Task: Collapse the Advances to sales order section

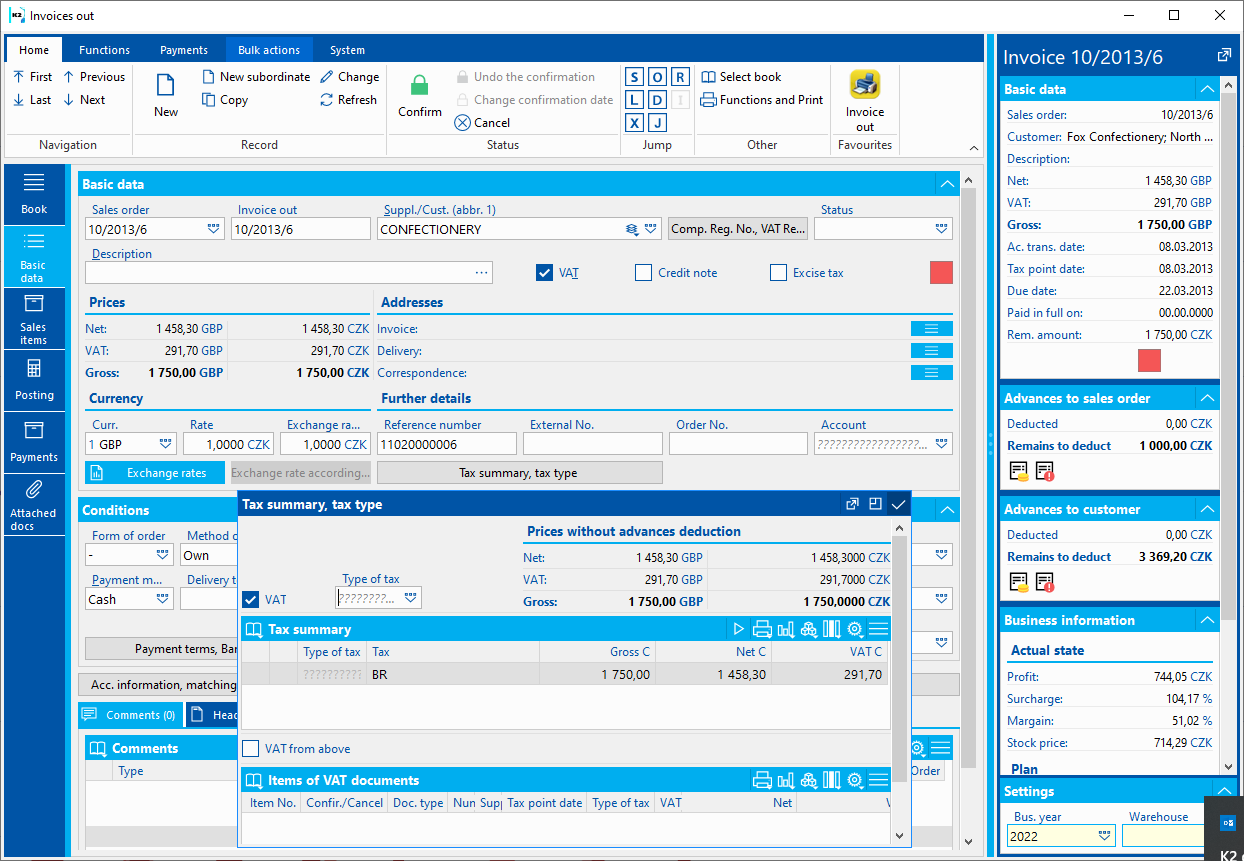Action: pyautogui.click(x=1208, y=398)
